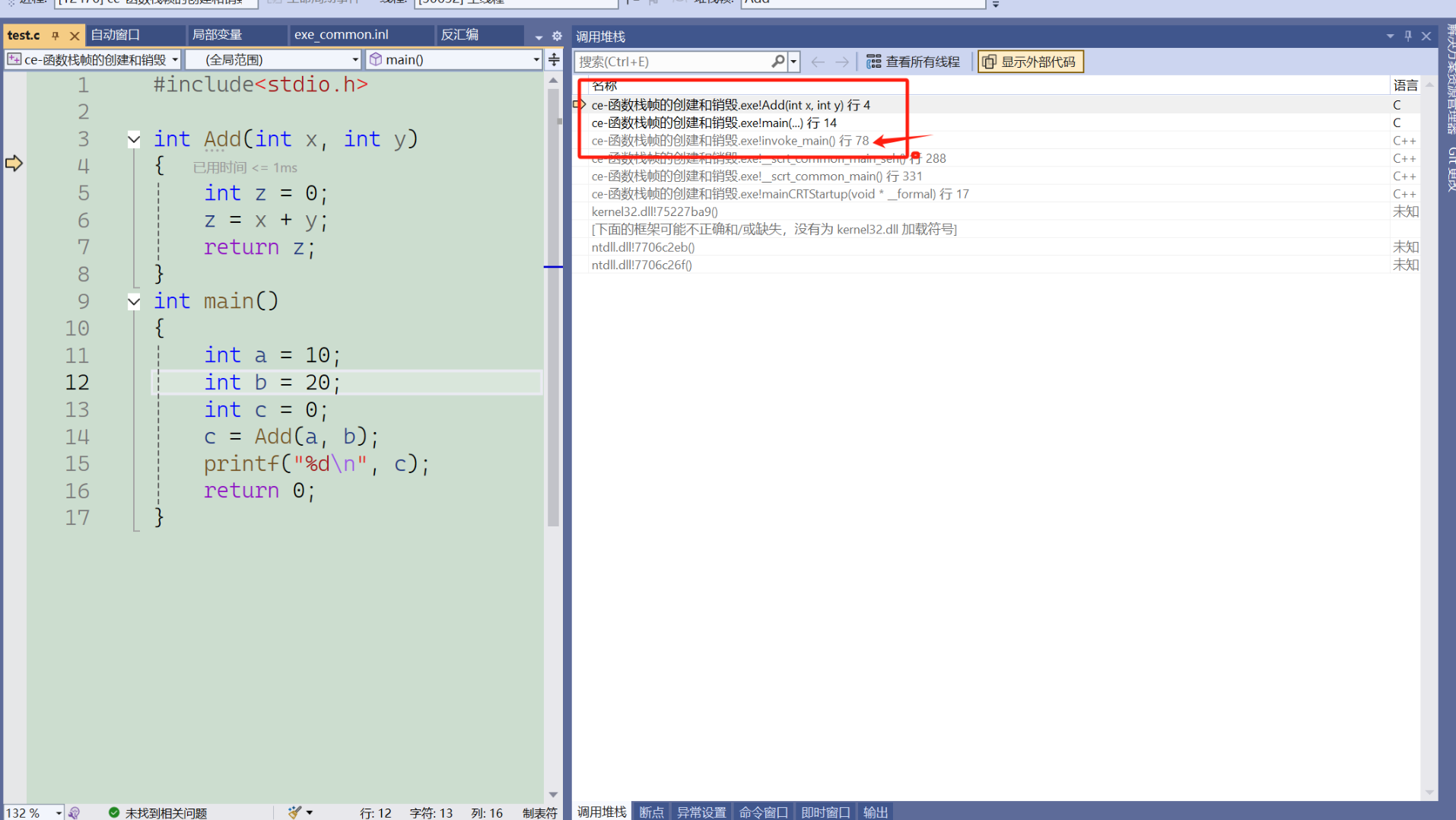Close the call stack (调用堆栈) panel
This screenshot has height=820, width=1456.
pos(1426,36)
